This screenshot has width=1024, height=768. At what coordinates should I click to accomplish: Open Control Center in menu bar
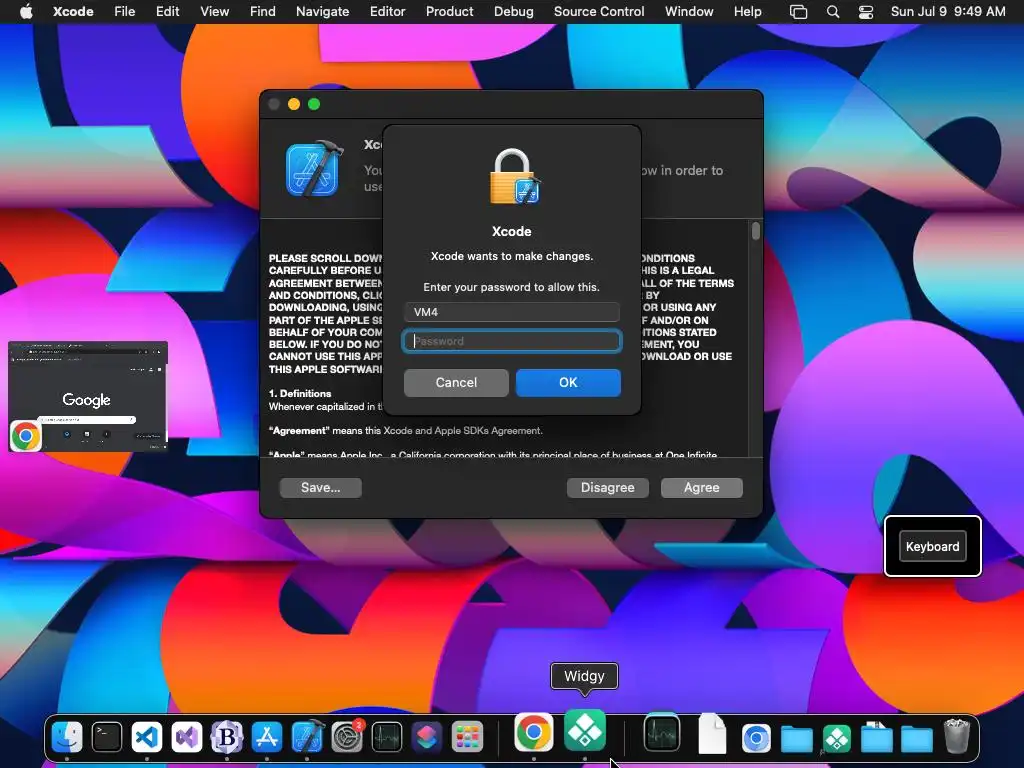pos(866,12)
